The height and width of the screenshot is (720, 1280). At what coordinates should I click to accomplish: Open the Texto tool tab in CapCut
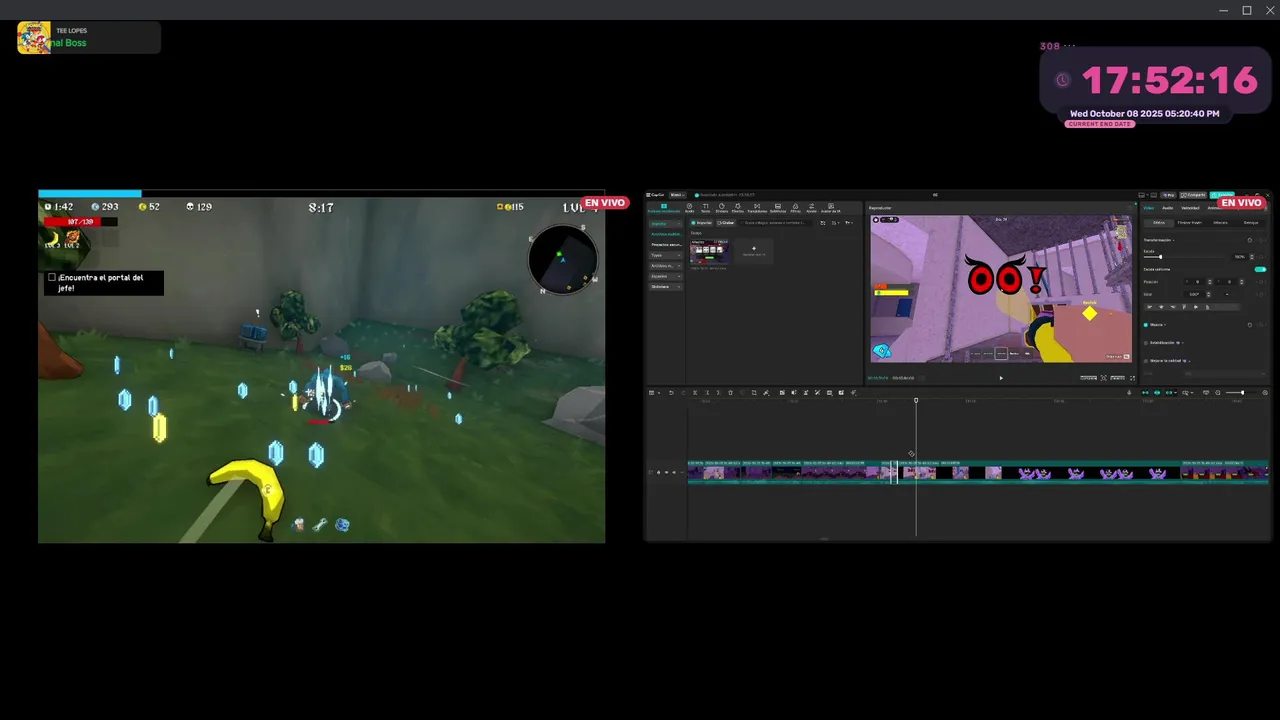click(x=705, y=208)
